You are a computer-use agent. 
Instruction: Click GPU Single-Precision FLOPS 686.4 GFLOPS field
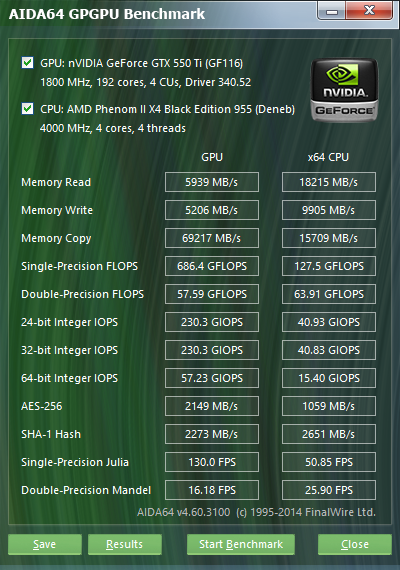[x=212, y=266]
